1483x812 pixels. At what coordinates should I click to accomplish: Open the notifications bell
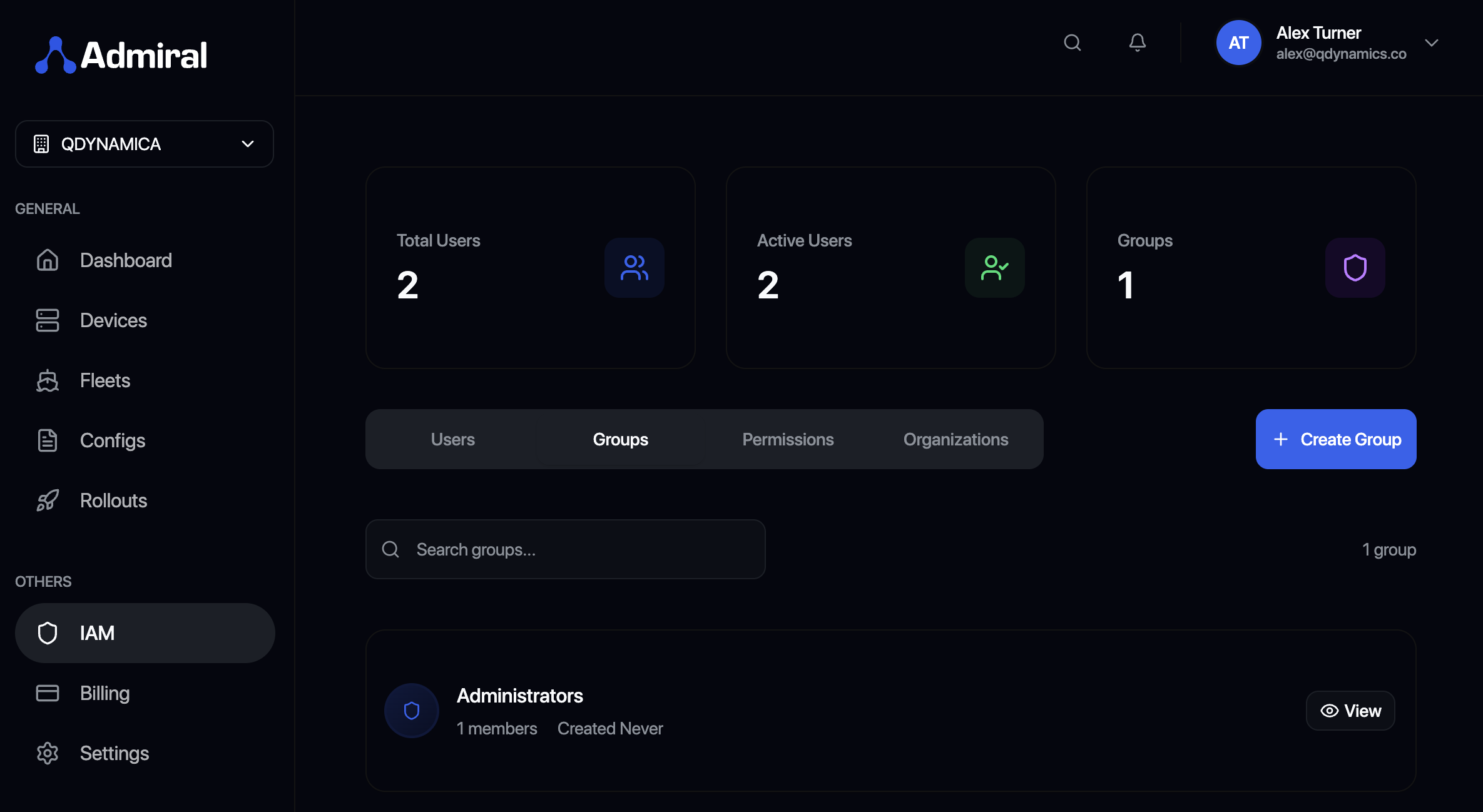pyautogui.click(x=1137, y=43)
